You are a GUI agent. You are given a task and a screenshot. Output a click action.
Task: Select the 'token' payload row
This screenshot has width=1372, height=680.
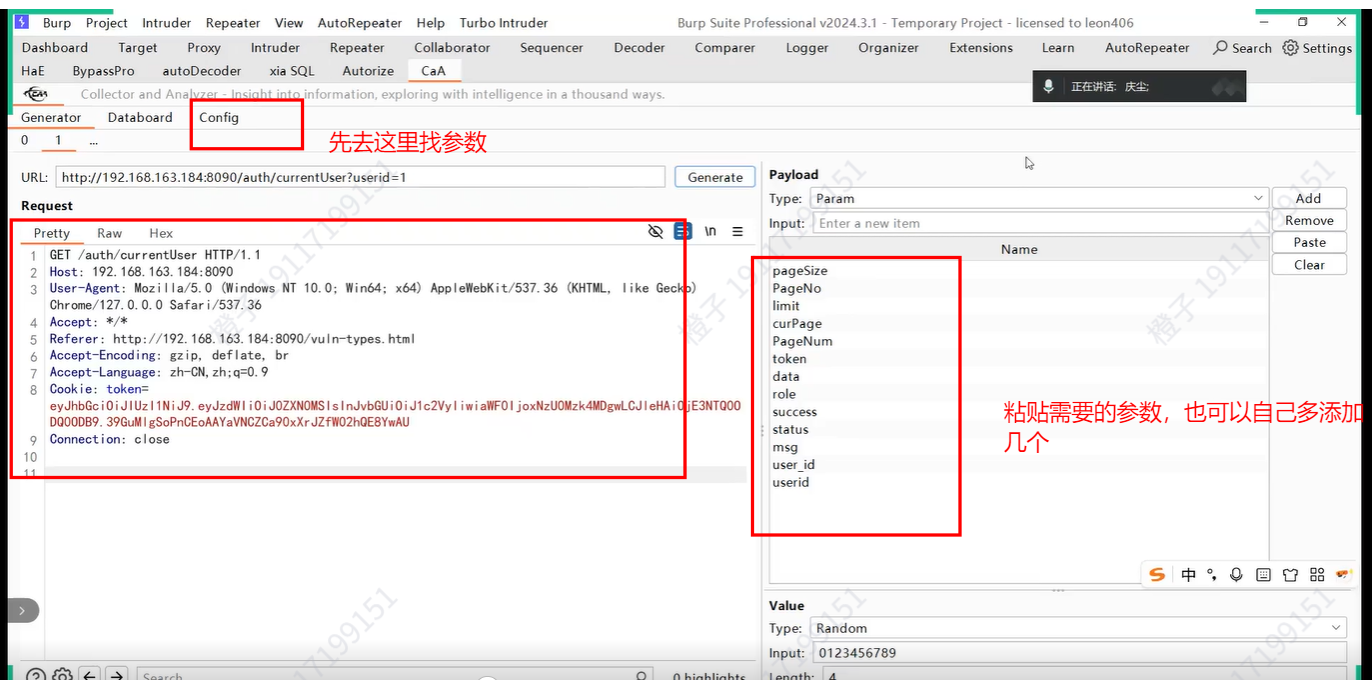point(1019,358)
